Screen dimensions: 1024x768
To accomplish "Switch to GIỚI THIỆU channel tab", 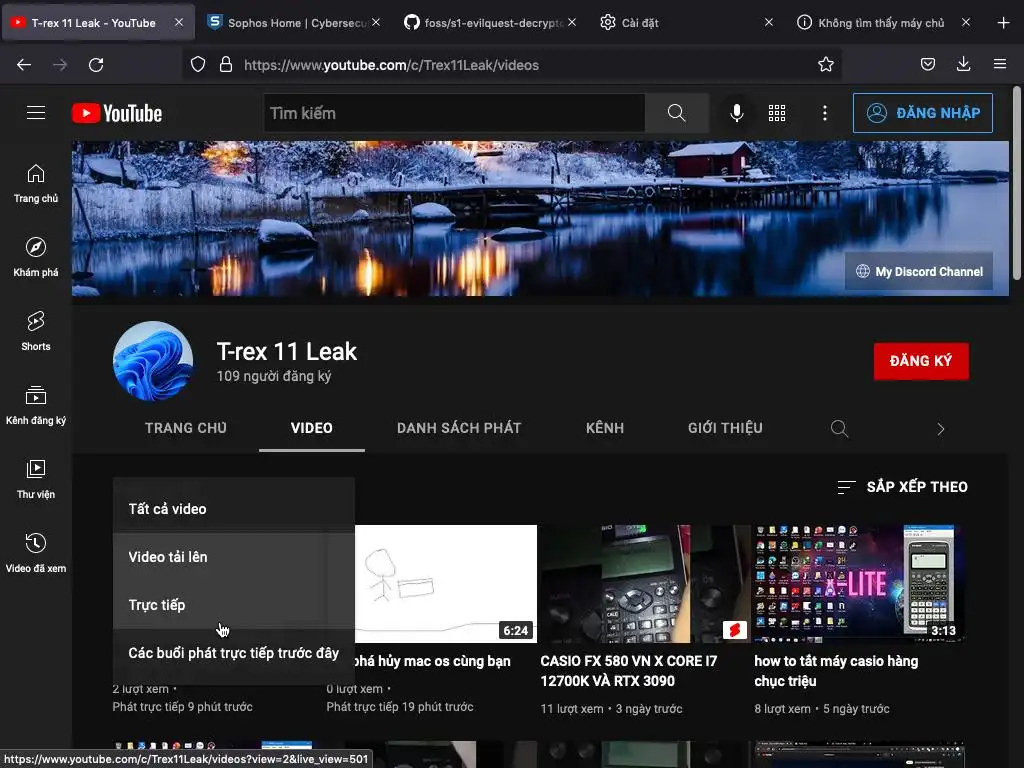I will 725,428.
